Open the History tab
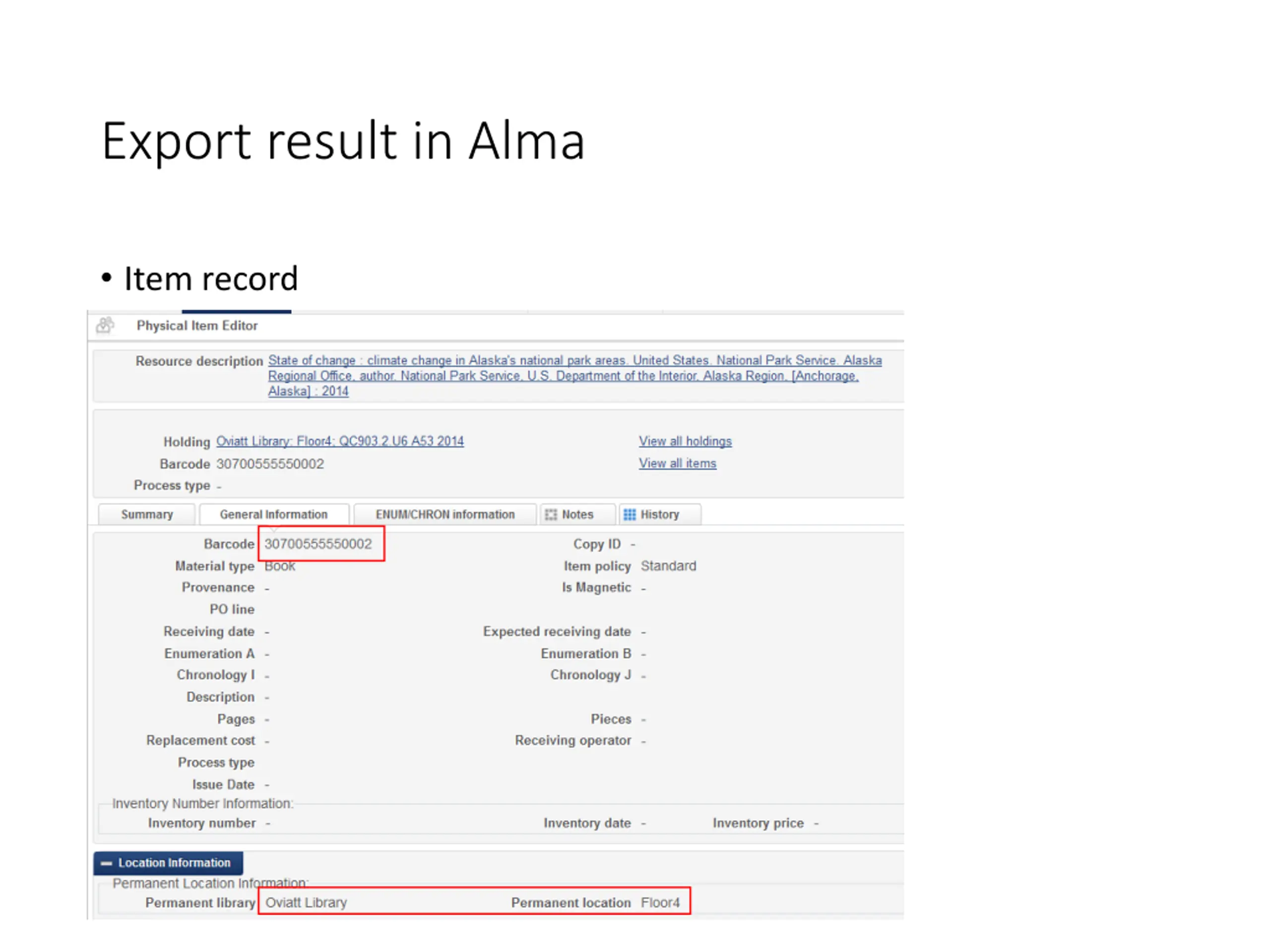1270x952 pixels. (660, 514)
